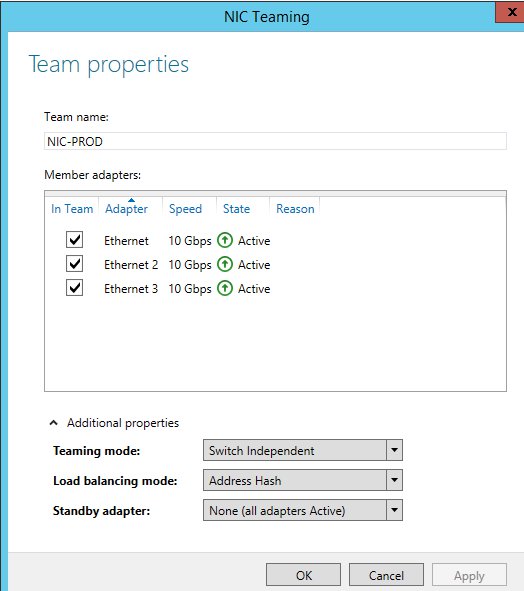Open the Teaming mode dropdown
Viewport: 524px width, 591px height.
click(394, 450)
